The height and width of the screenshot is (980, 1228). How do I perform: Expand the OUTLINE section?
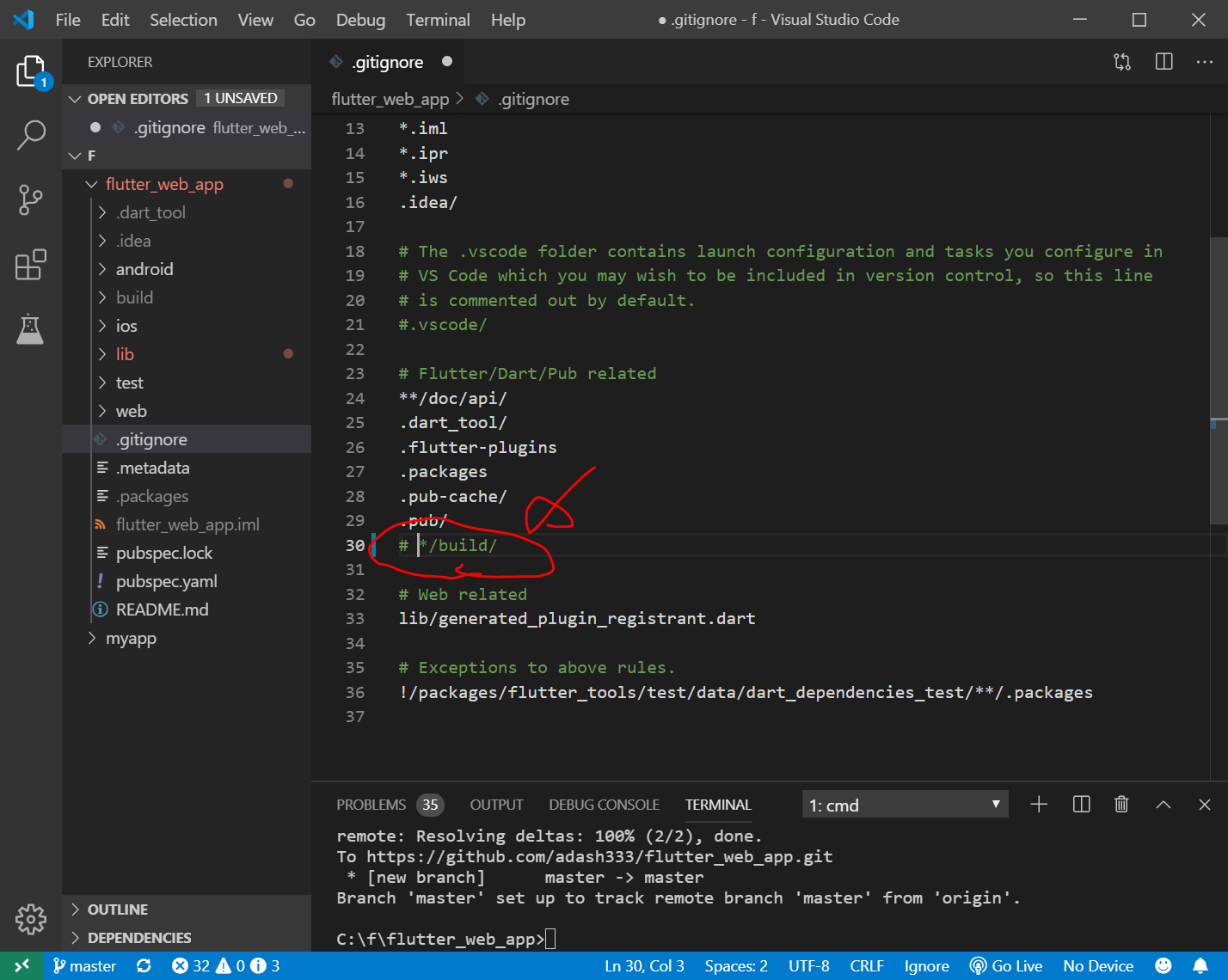118,910
